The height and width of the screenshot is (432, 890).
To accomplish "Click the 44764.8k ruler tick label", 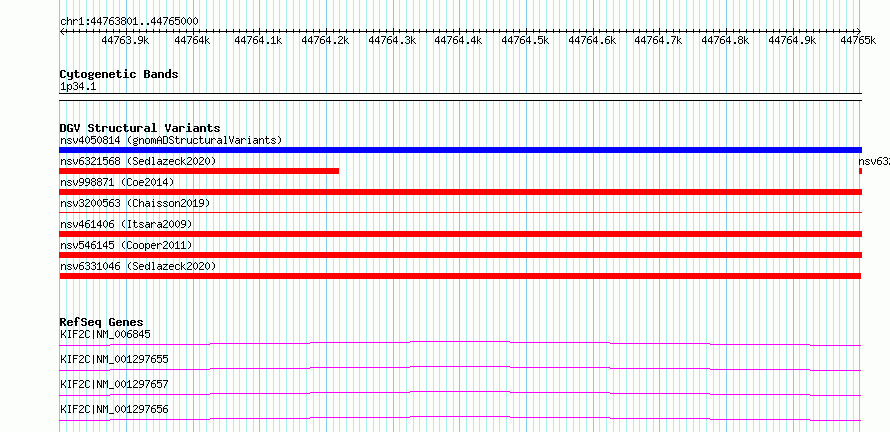I will 725,40.
